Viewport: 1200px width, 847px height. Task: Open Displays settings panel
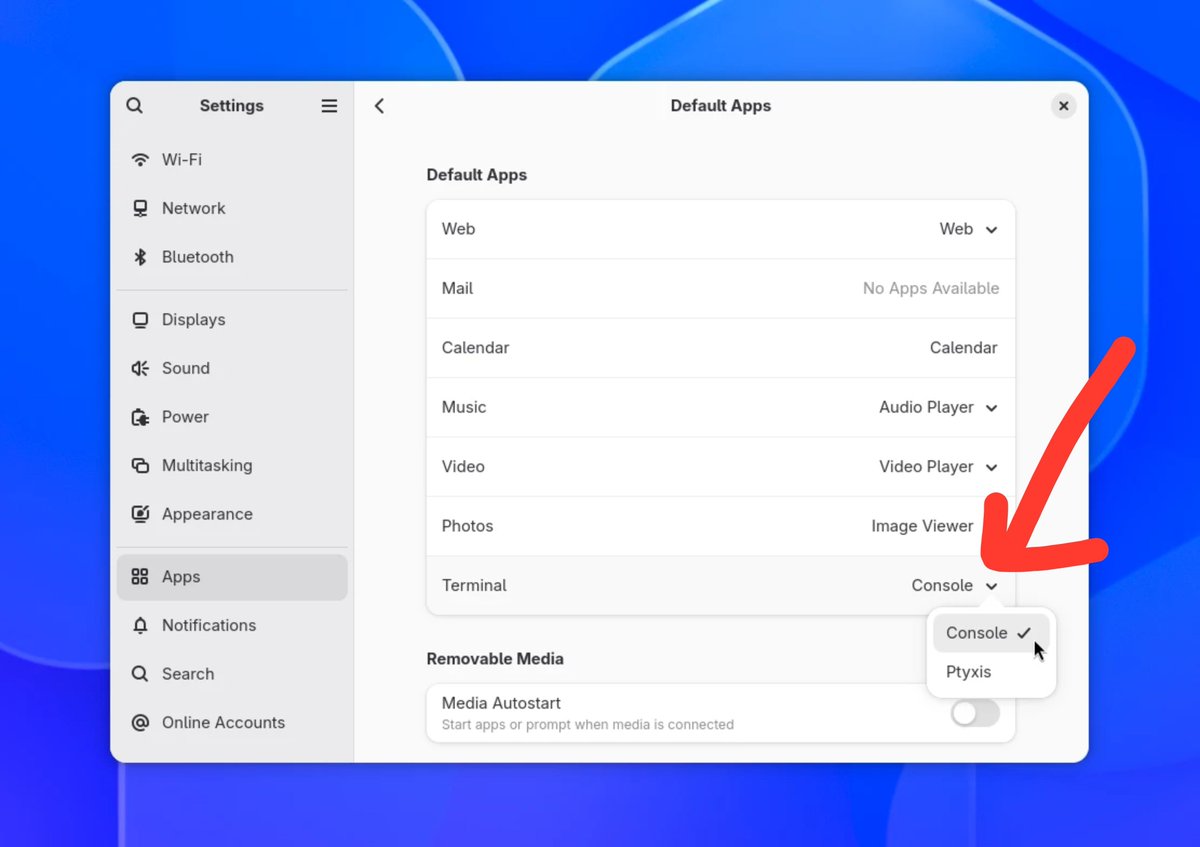point(232,320)
